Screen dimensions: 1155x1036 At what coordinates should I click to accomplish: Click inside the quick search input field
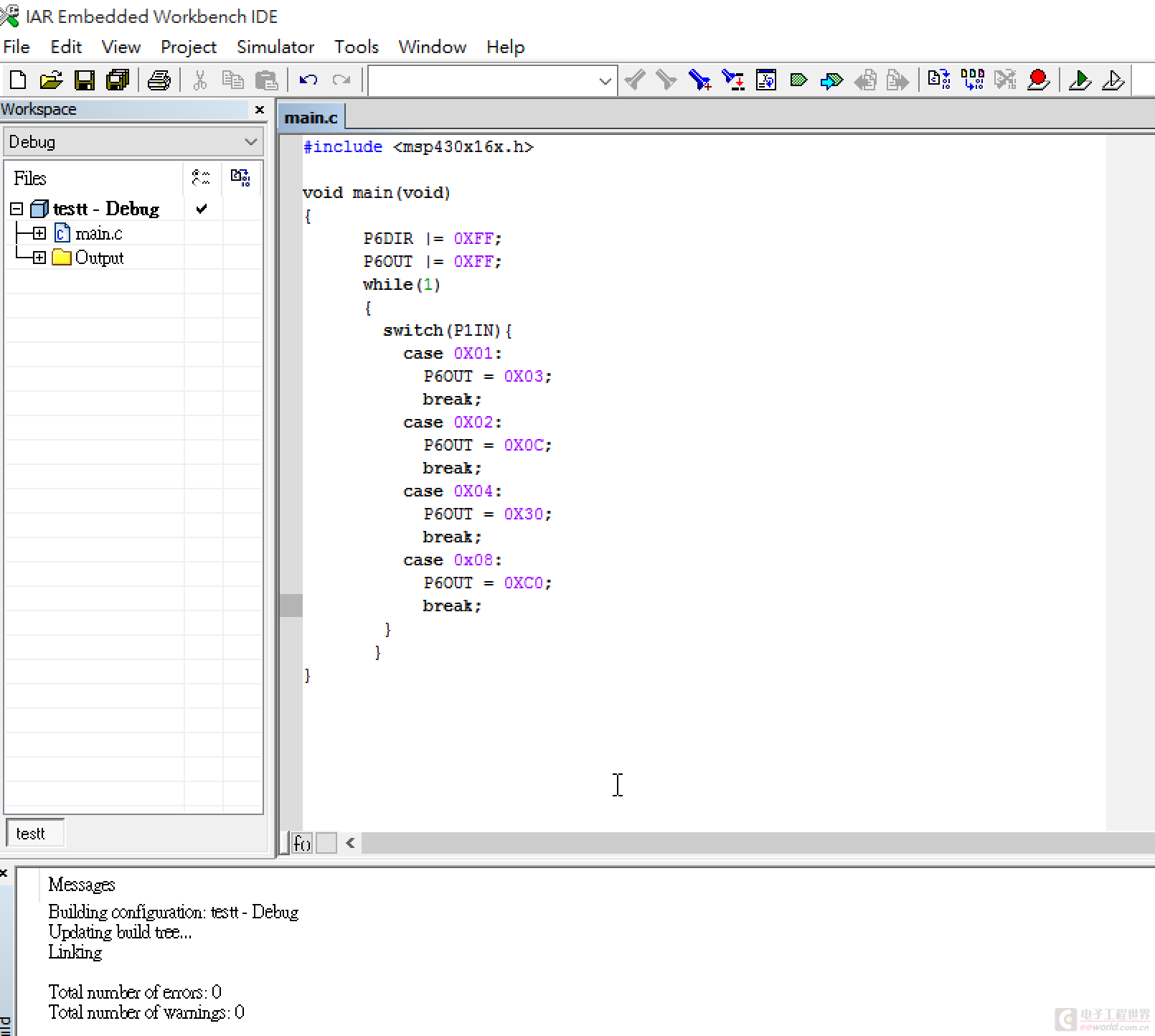[482, 81]
